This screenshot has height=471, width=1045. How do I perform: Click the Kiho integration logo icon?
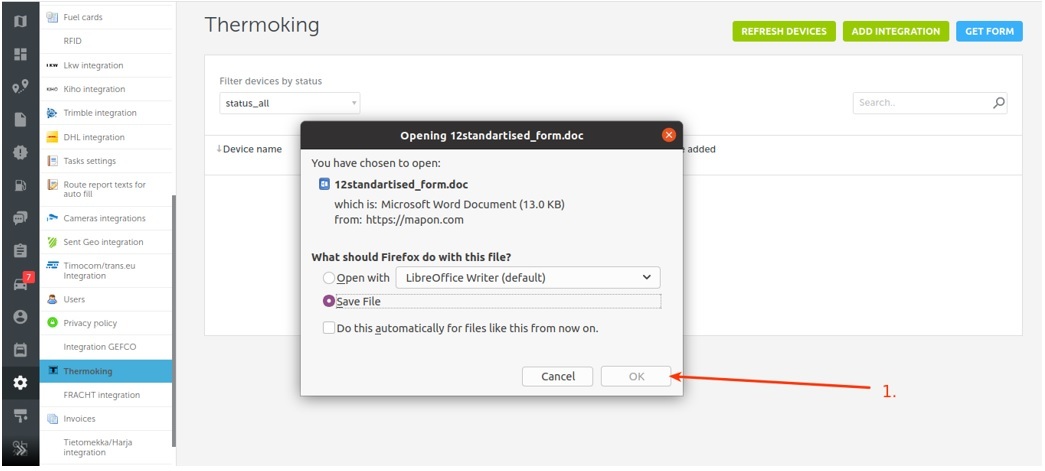pyautogui.click(x=52, y=89)
